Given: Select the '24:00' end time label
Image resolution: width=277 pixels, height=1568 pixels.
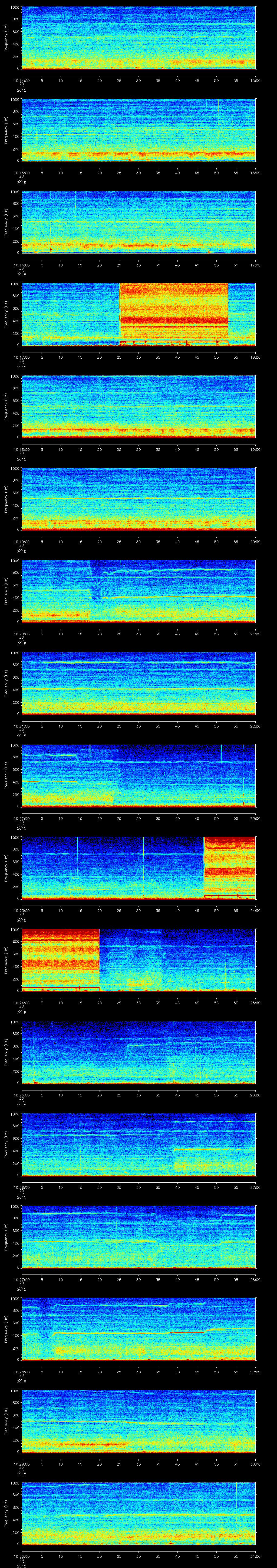Looking at the screenshot, I should (x=255, y=910).
